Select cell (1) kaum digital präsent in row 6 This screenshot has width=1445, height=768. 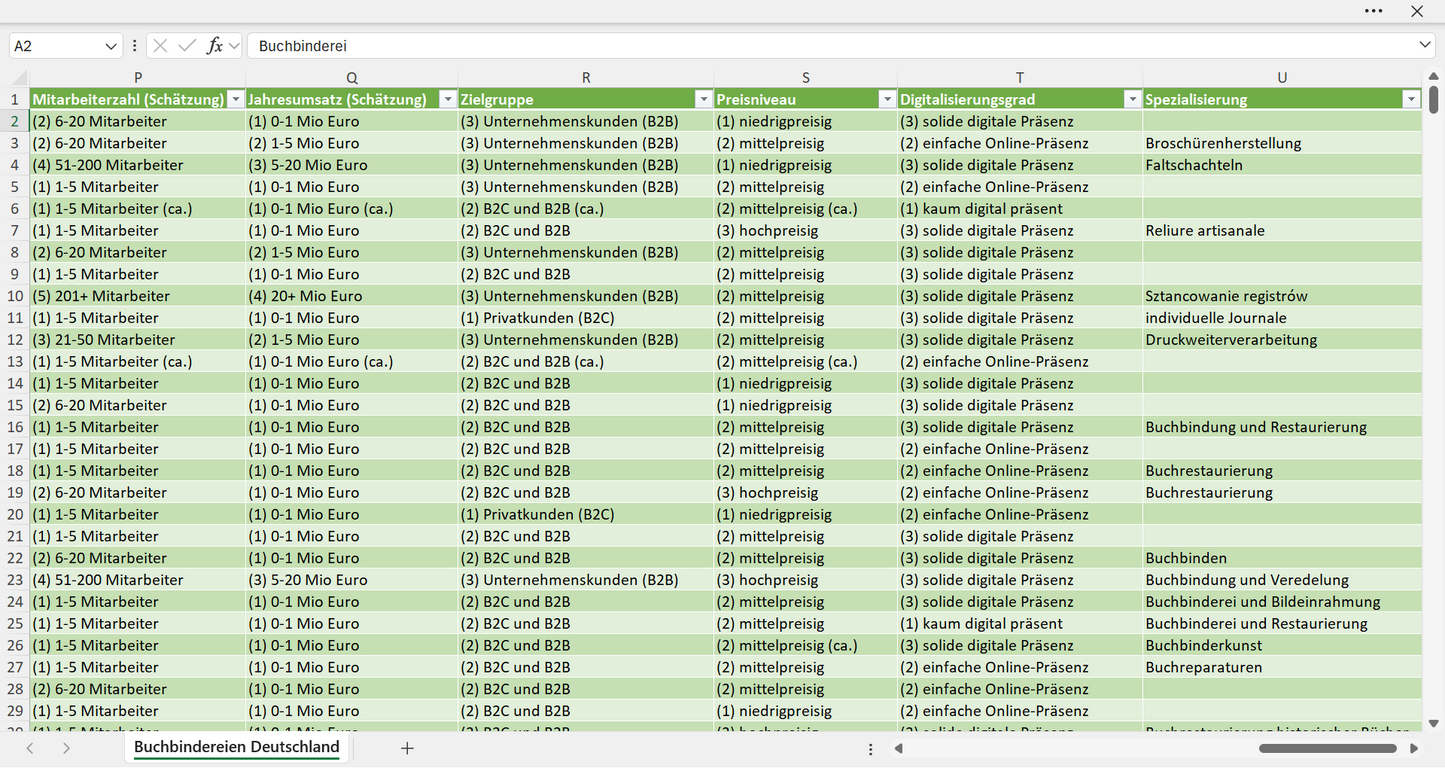coord(1020,209)
